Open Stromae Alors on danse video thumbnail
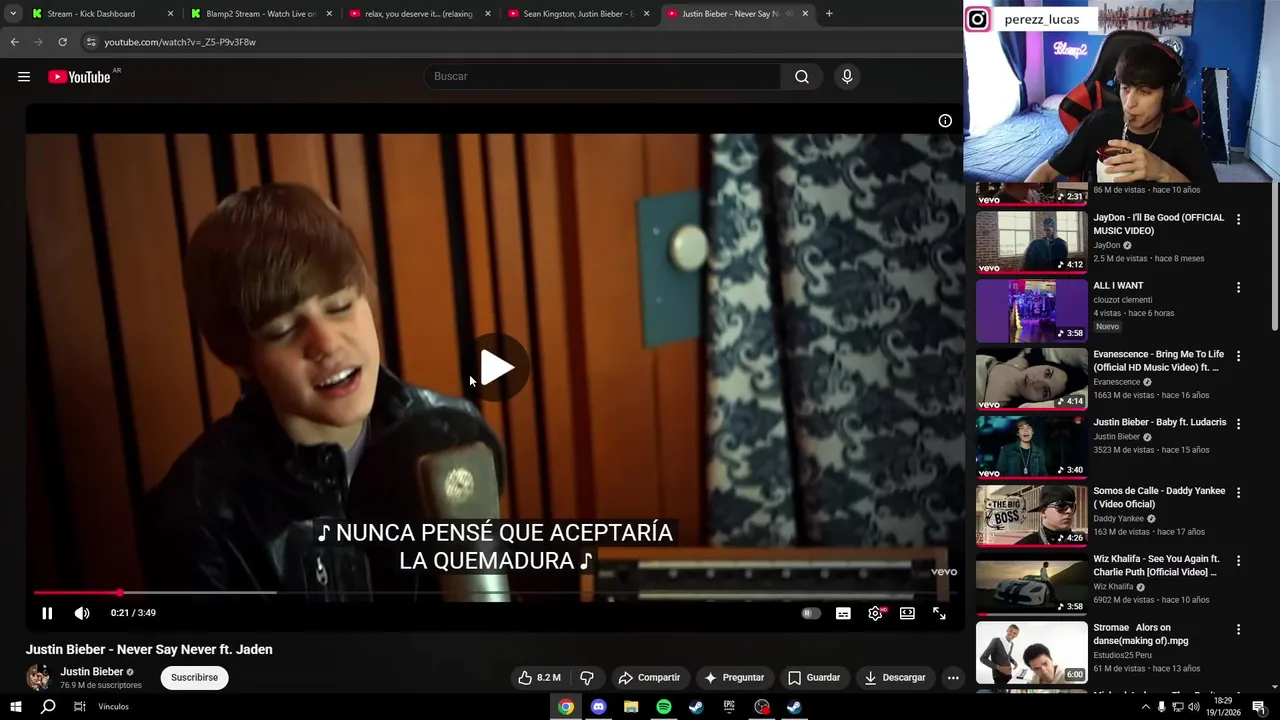This screenshot has width=1280, height=720. tap(1031, 652)
